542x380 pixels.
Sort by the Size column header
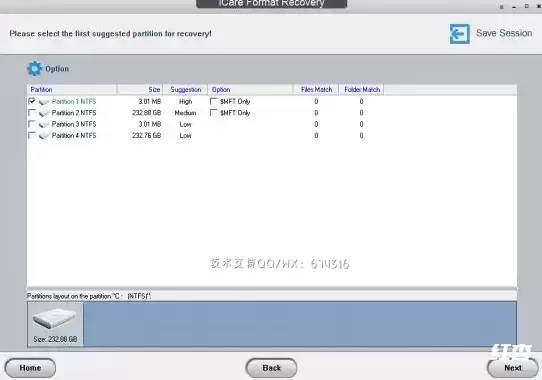140,90
